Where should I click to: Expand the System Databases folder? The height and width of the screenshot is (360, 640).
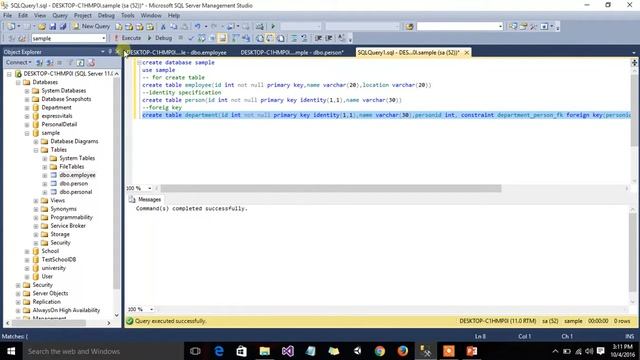click(27, 91)
